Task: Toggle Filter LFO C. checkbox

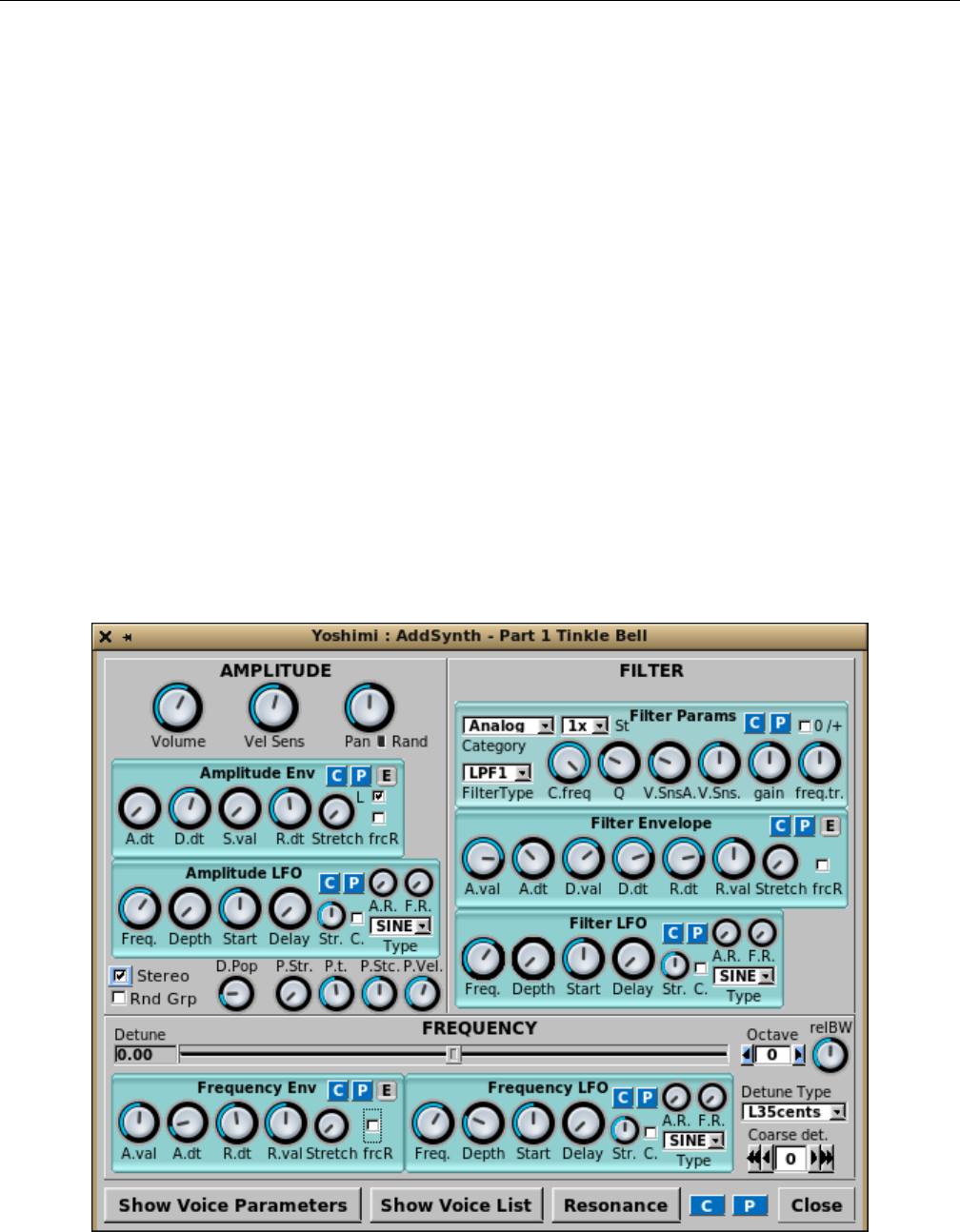Action: click(701, 968)
